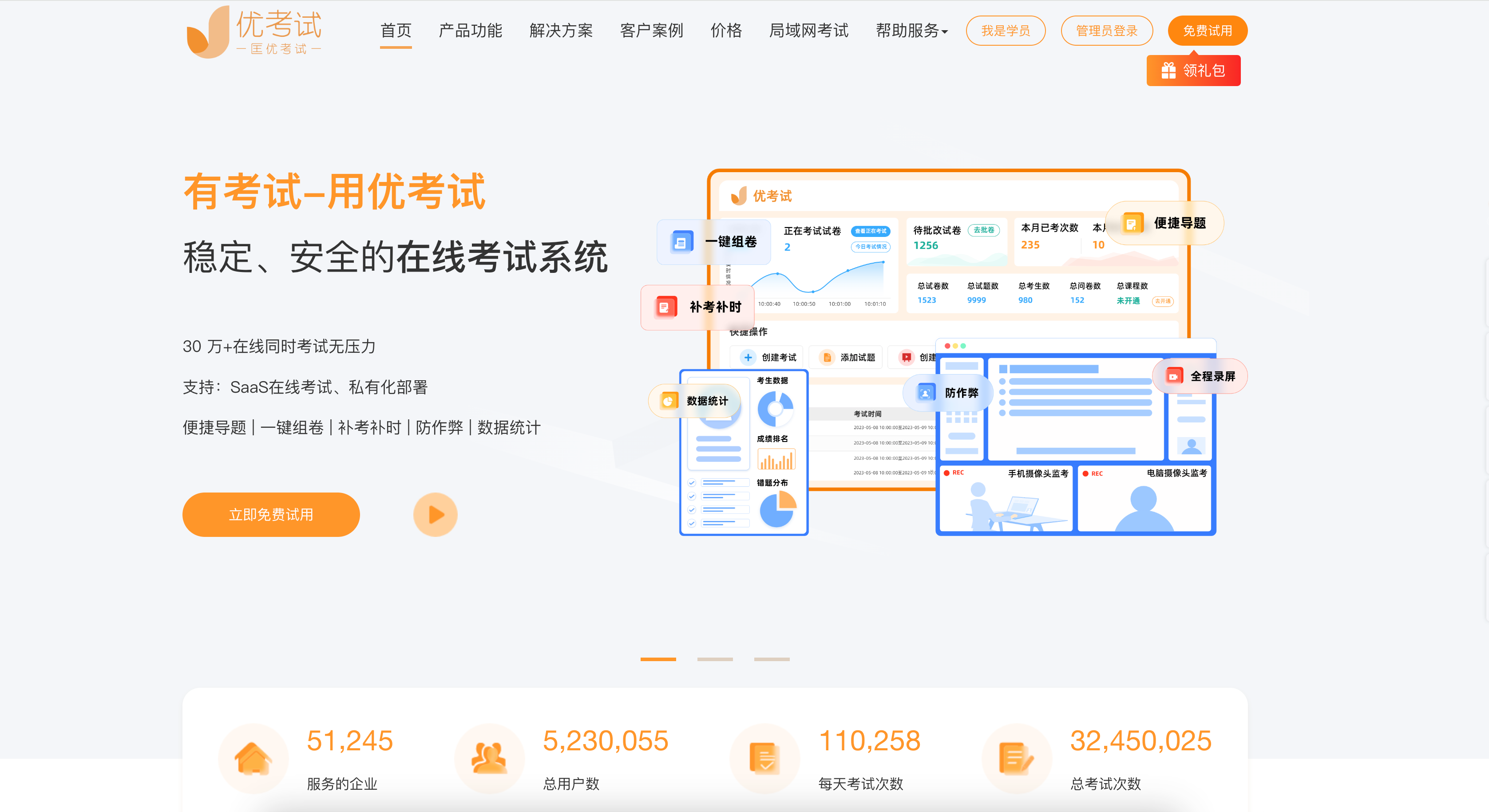Select the 数据统计 feature icon
The height and width of the screenshot is (812, 1489).
click(x=669, y=401)
